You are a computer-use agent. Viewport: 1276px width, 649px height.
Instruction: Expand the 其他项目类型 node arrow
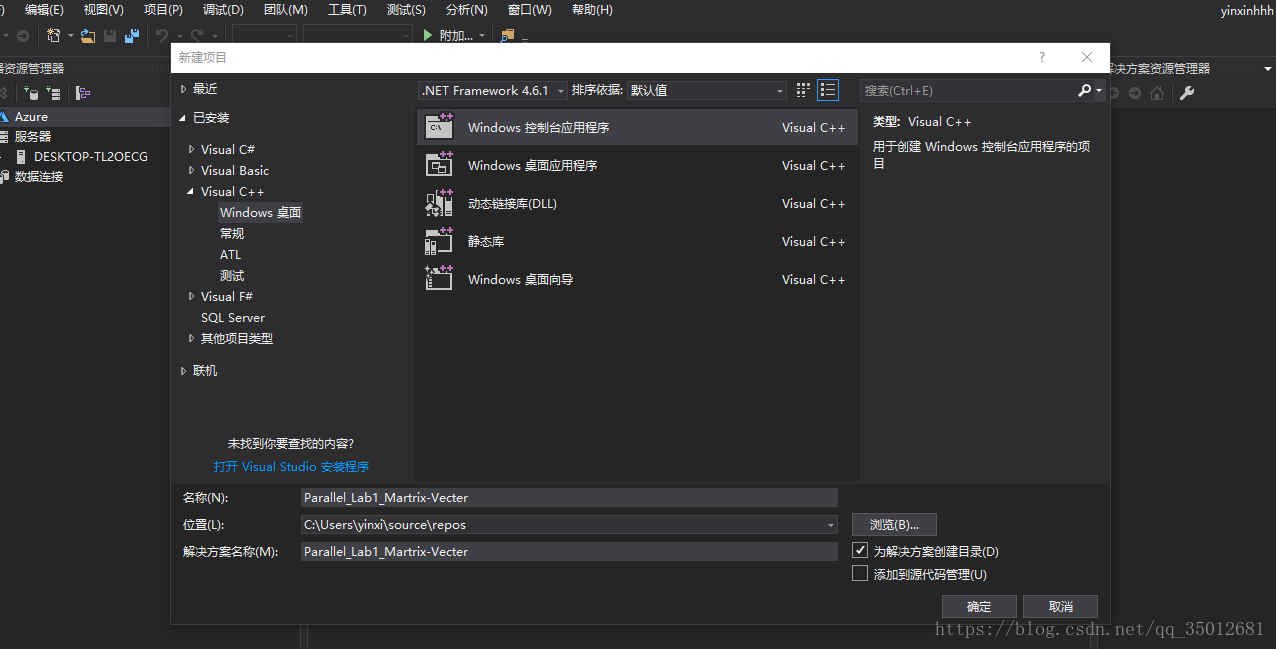(192, 338)
